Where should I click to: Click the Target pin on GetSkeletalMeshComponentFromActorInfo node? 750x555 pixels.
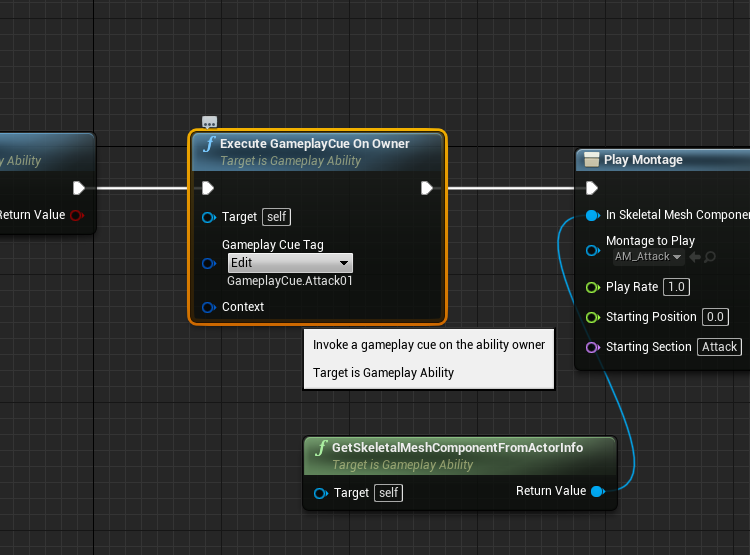pyautogui.click(x=320, y=493)
